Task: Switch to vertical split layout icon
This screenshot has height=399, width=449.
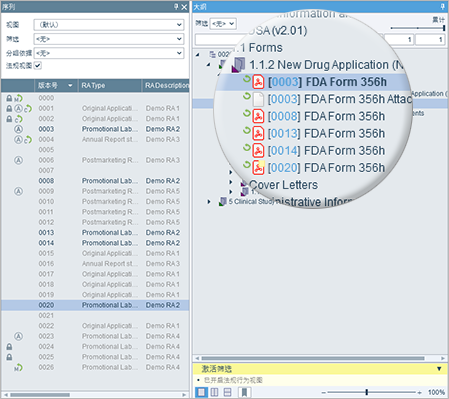Action: click(x=214, y=392)
